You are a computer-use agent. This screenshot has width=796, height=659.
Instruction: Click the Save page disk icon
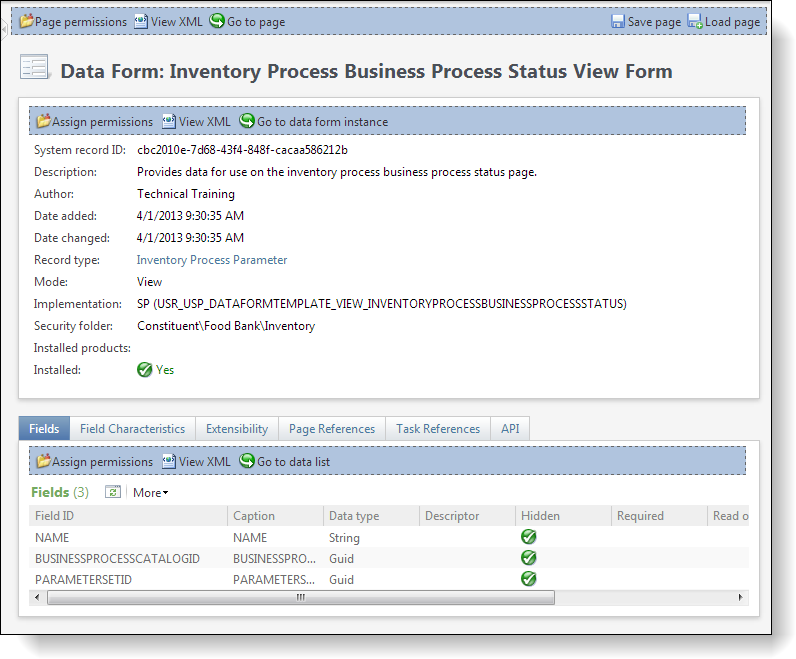coord(618,22)
